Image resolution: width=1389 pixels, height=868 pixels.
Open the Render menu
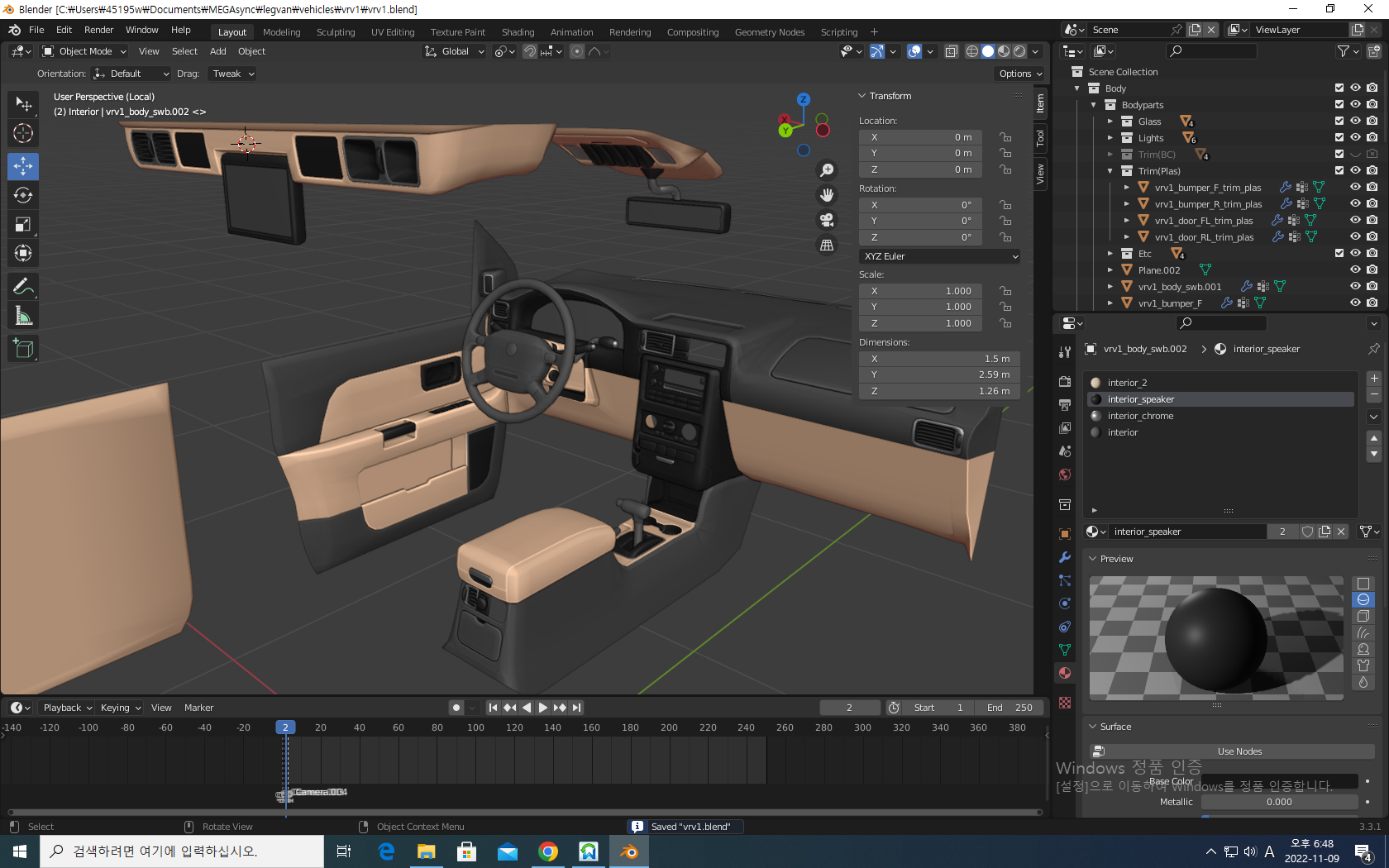[x=98, y=30]
